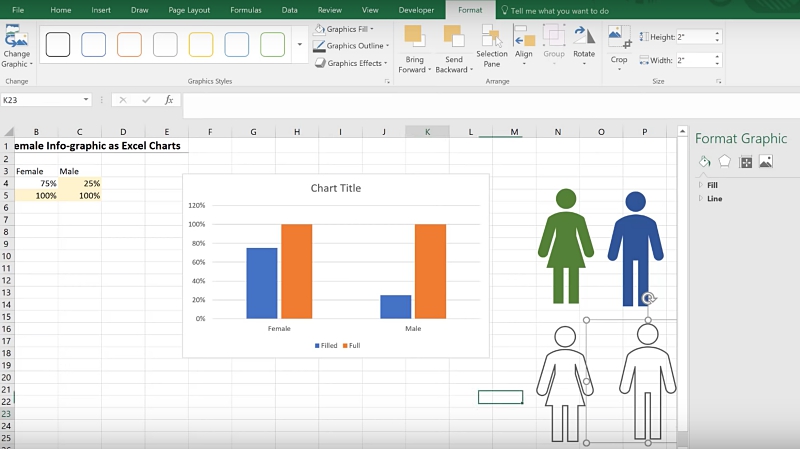Decrease Width with the down stepper
The height and width of the screenshot is (449, 800).
coord(717,64)
